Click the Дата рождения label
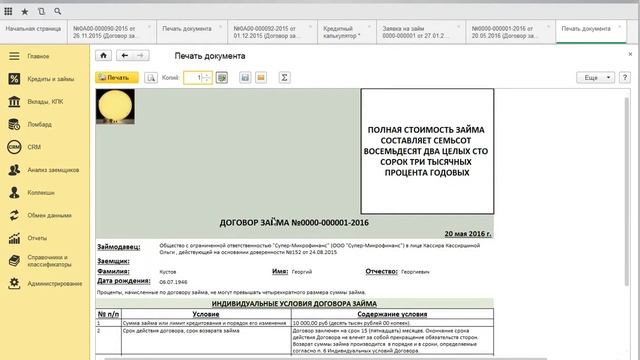The image size is (640, 360). [x=124, y=281]
